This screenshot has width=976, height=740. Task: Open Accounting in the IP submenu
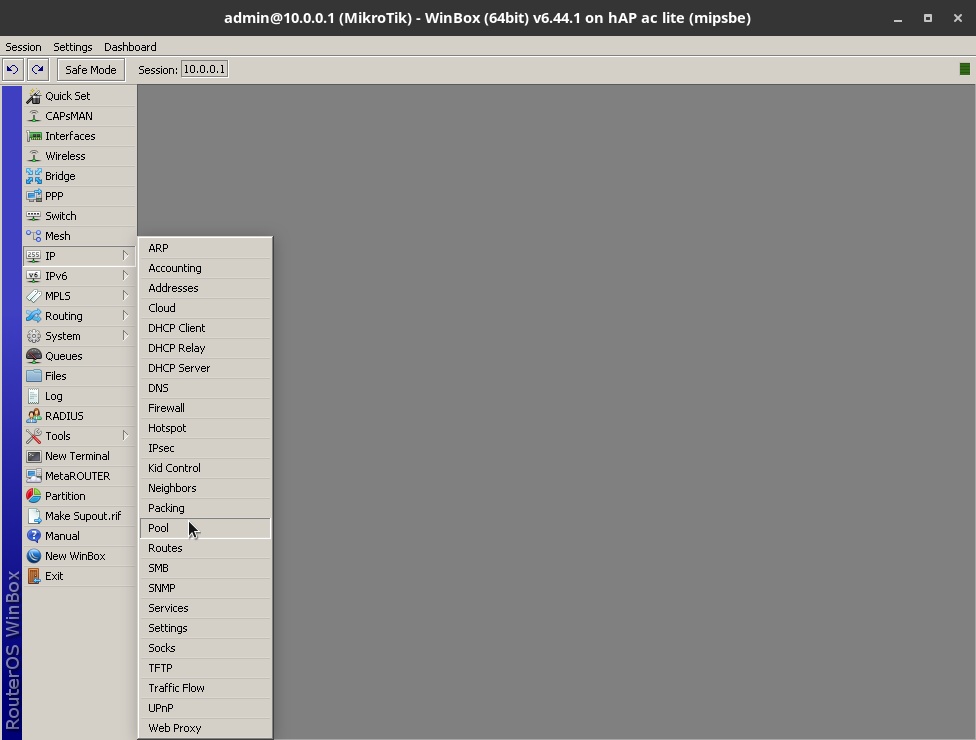[205, 268]
